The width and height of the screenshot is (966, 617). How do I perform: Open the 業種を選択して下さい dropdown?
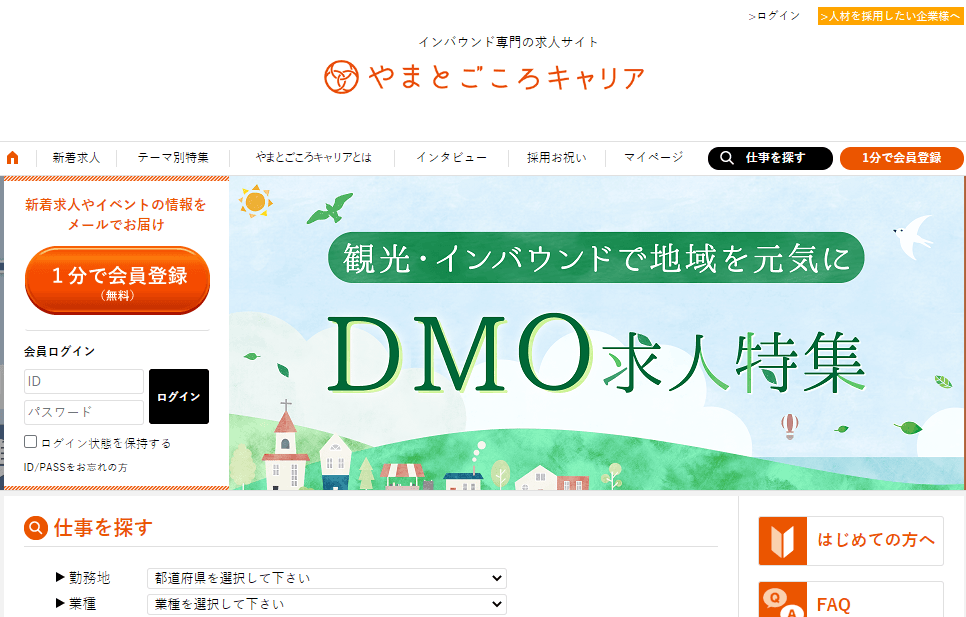(x=327, y=604)
